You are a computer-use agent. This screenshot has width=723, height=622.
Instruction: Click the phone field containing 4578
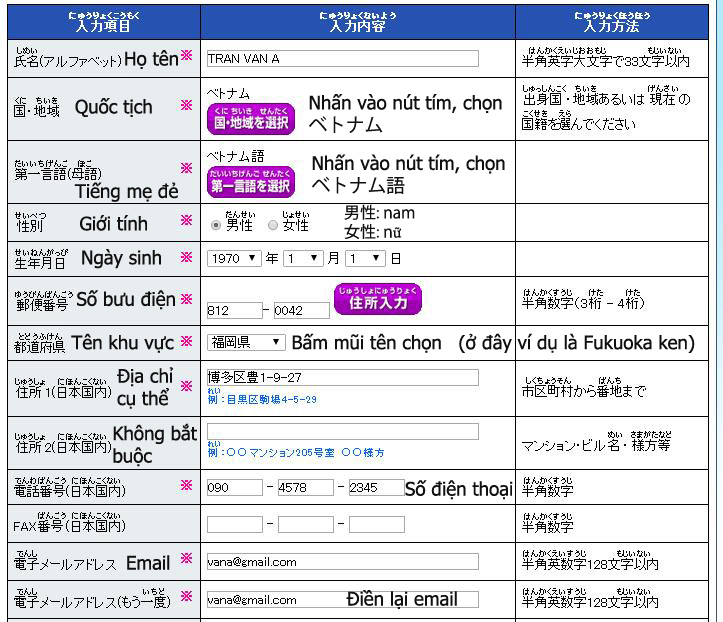click(306, 487)
